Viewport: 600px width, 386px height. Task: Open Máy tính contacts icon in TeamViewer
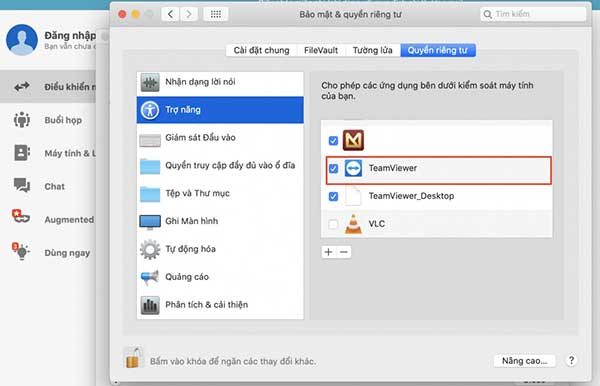tap(22, 153)
